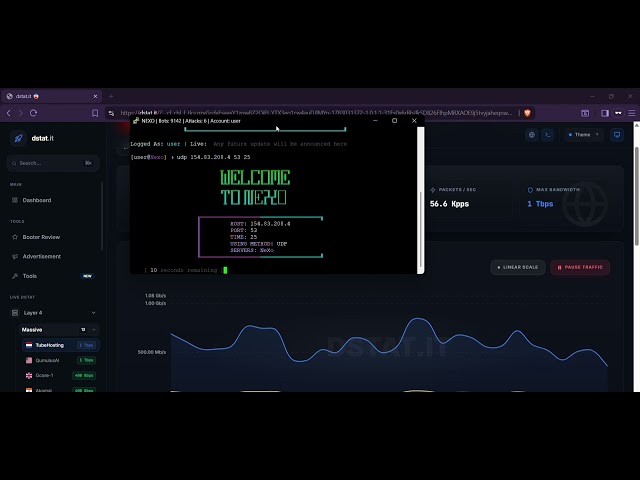Click the Brave Shields lion icon
The width and height of the screenshot is (640, 480).
[x=527, y=113]
